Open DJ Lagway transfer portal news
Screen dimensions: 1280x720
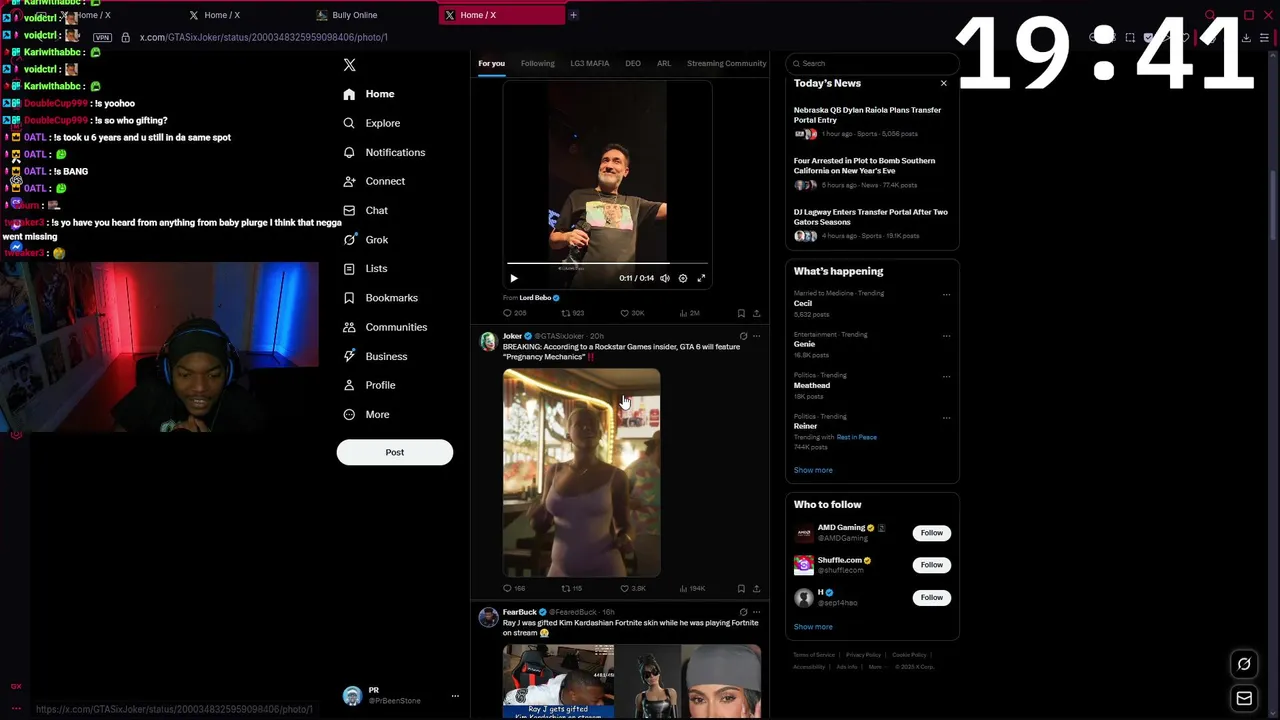[x=871, y=224]
